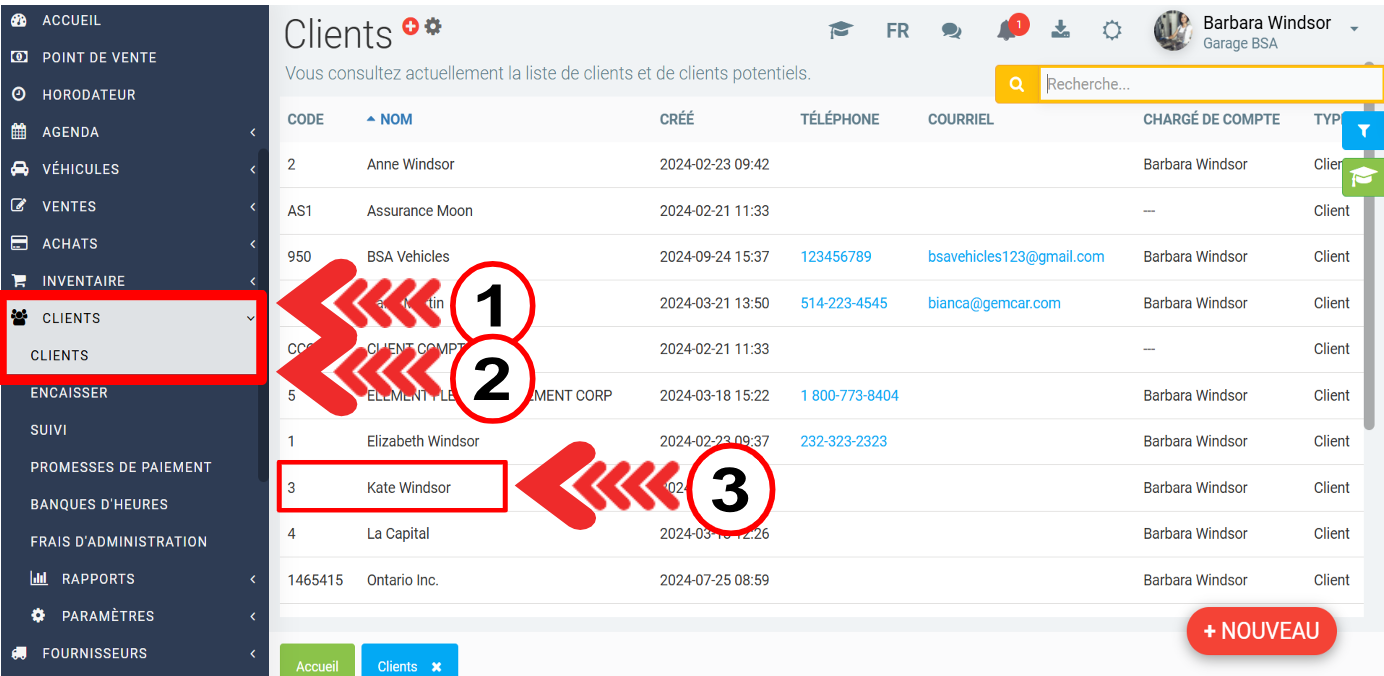Toggle the theme sun icon in header

(x=1112, y=31)
